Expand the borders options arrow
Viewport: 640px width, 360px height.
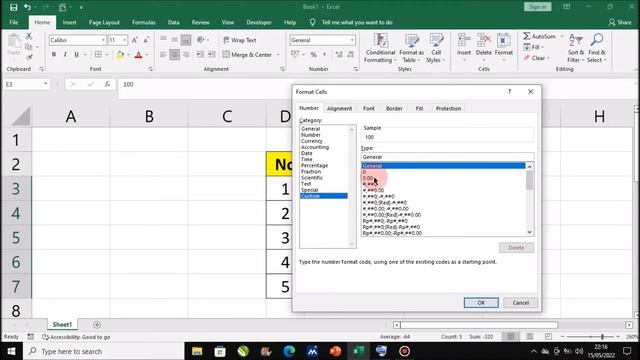click(x=107, y=54)
